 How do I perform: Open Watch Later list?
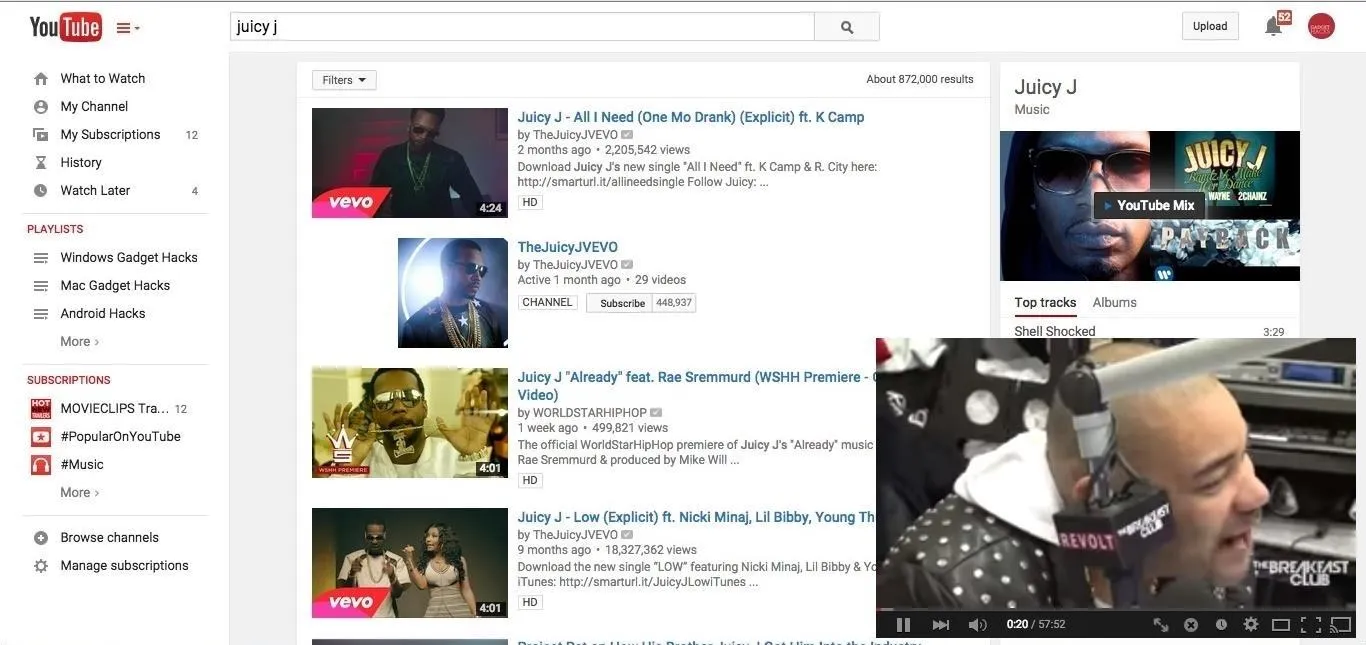pos(95,190)
